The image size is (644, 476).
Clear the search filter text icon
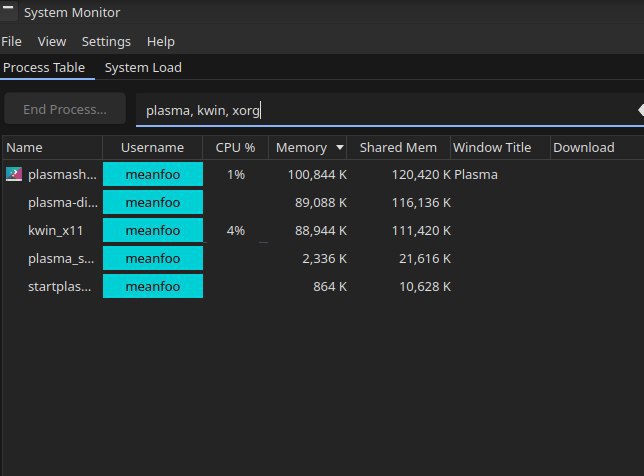[640, 110]
